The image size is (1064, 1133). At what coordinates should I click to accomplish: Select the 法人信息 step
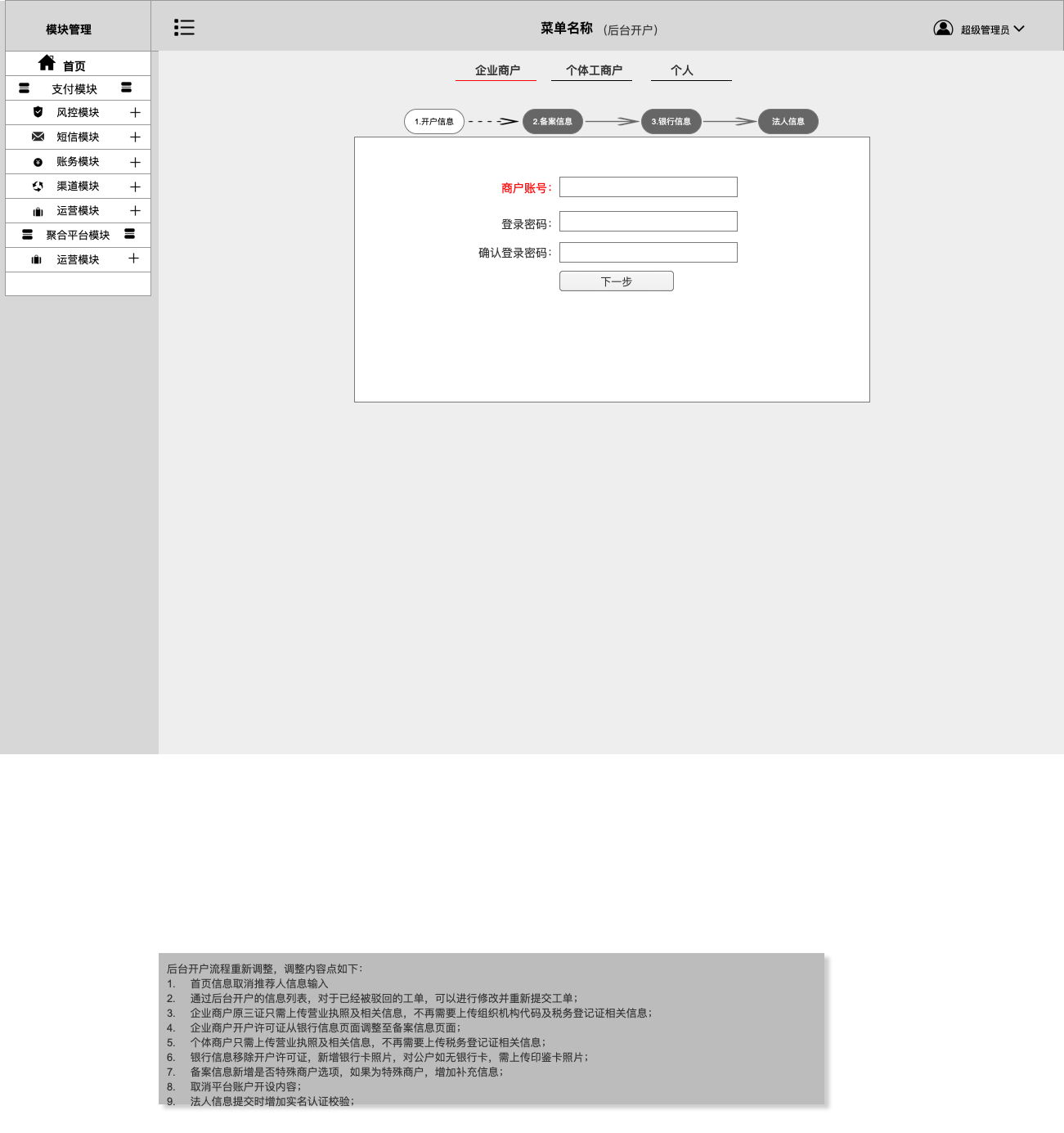click(x=788, y=121)
